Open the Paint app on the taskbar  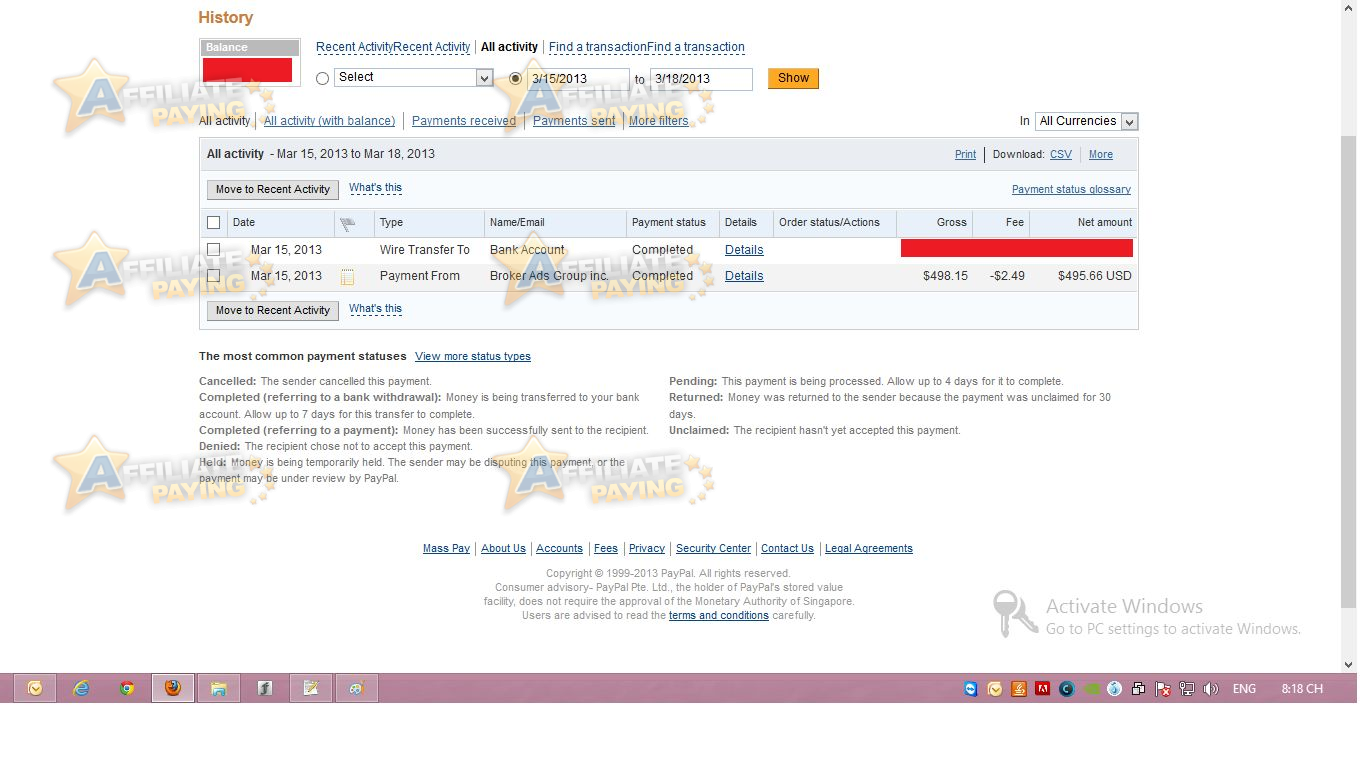click(357, 688)
